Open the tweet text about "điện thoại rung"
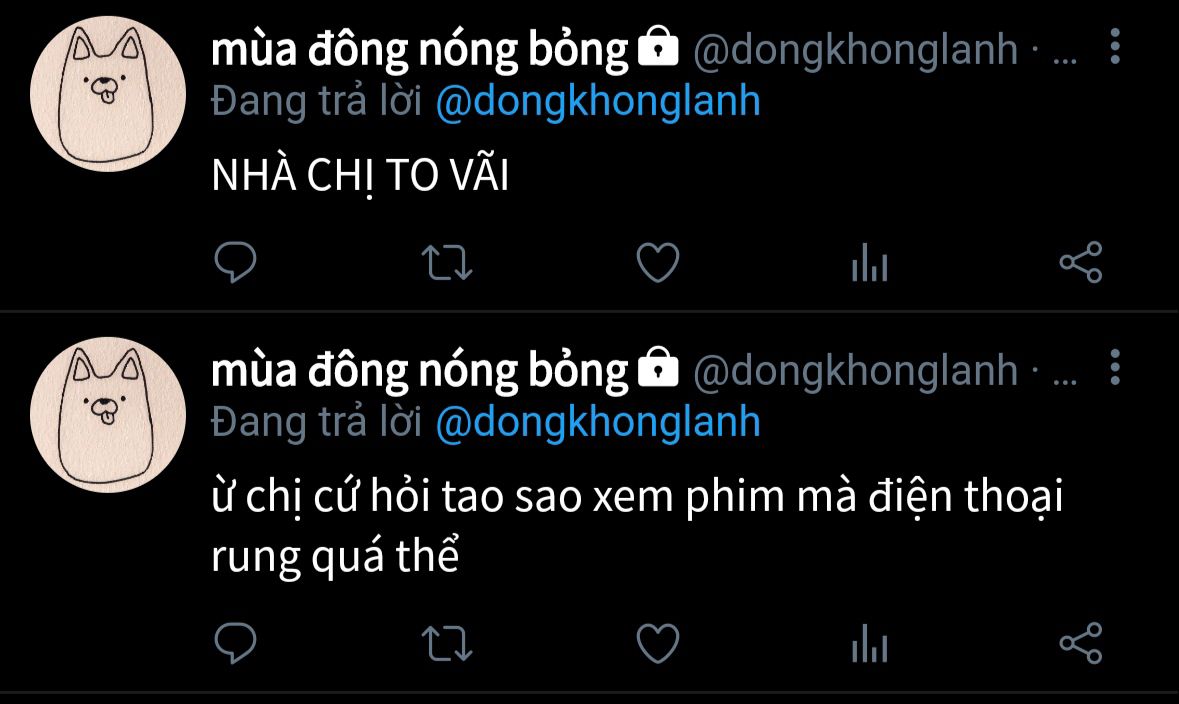 click(637, 526)
